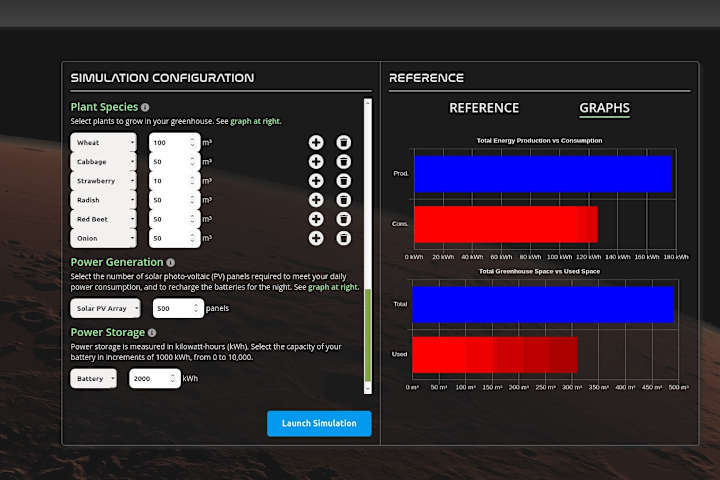Open the Battery type dropdown
The image size is (720, 480).
pos(93,378)
